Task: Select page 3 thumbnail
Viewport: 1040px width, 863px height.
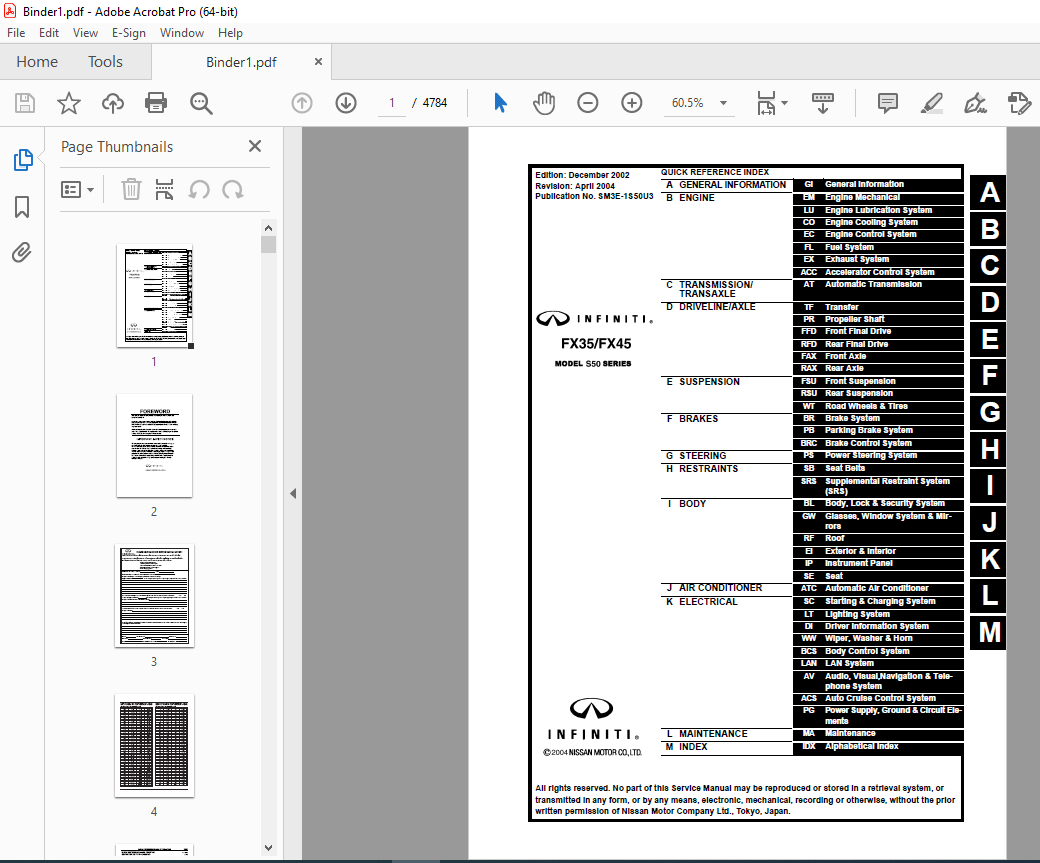Action: (x=155, y=596)
